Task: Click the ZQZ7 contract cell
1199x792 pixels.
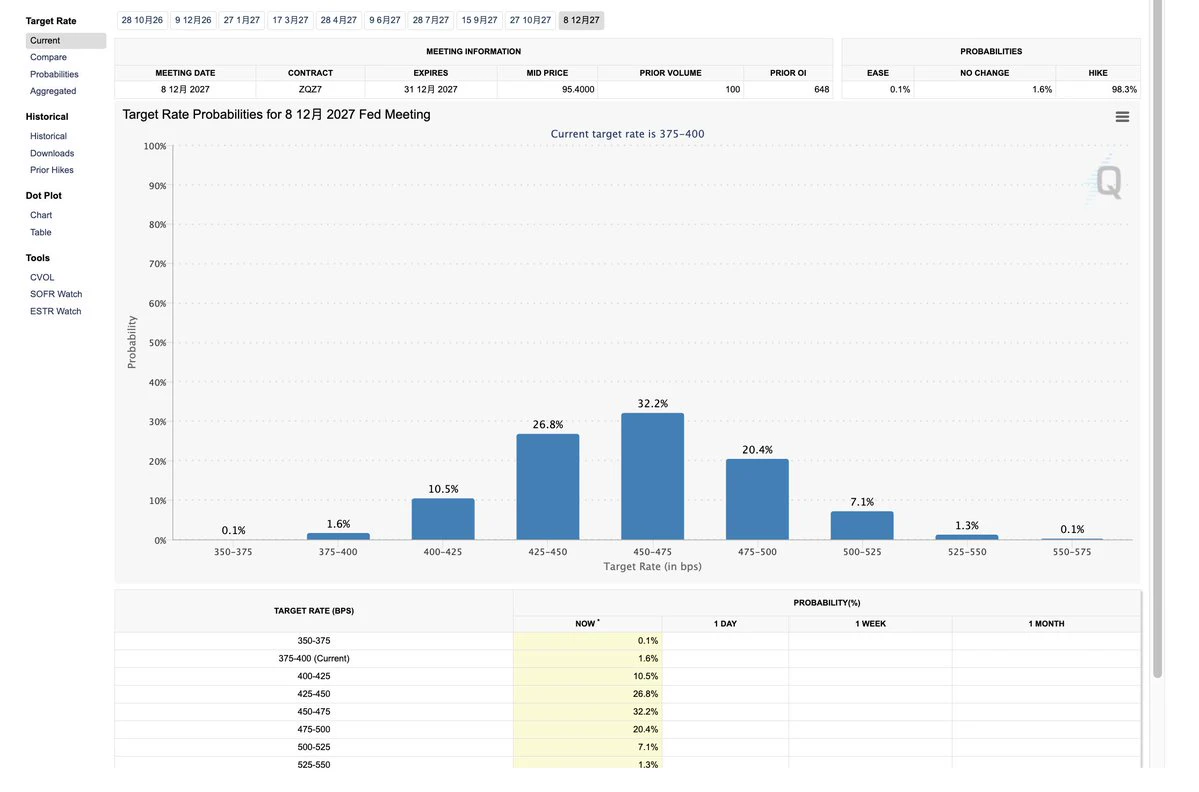Action: 310,89
